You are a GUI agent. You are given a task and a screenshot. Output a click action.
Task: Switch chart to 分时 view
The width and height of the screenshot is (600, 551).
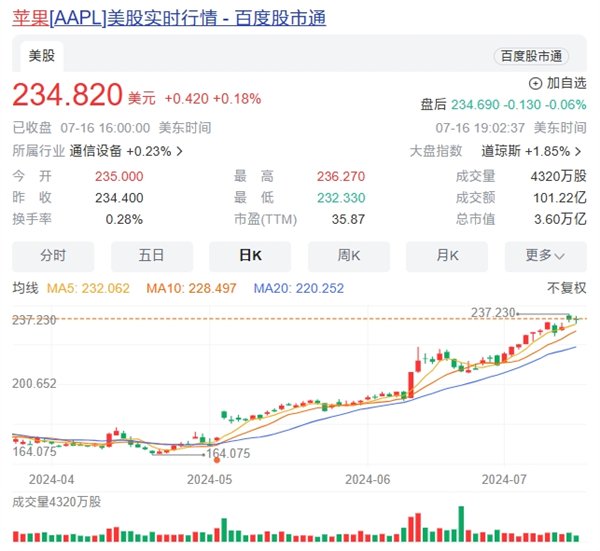pyautogui.click(x=53, y=256)
